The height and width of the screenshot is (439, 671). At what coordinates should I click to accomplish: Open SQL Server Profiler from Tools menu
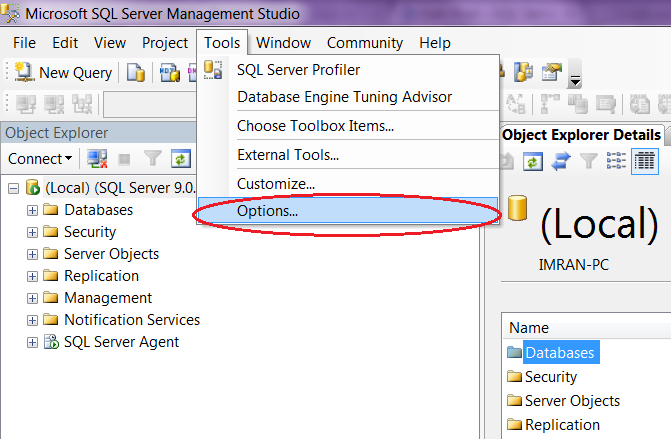click(298, 70)
